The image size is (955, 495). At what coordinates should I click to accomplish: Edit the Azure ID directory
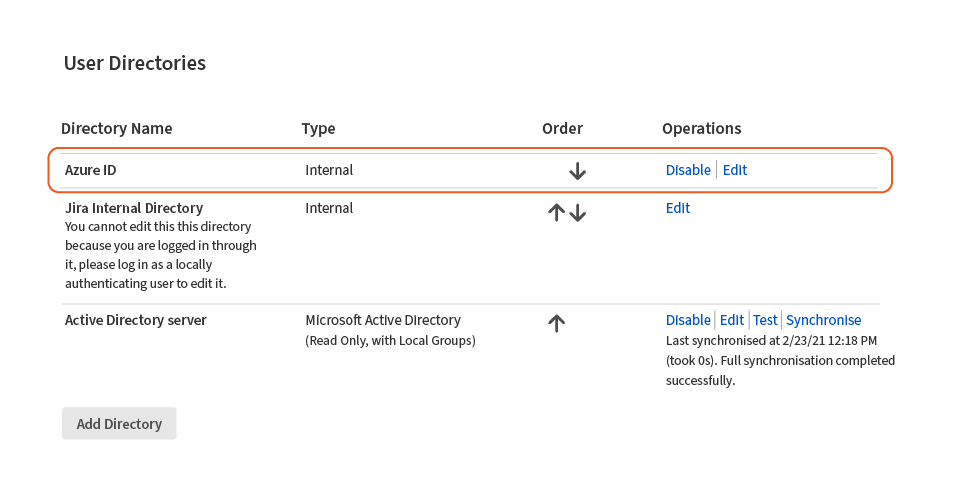pyautogui.click(x=735, y=170)
